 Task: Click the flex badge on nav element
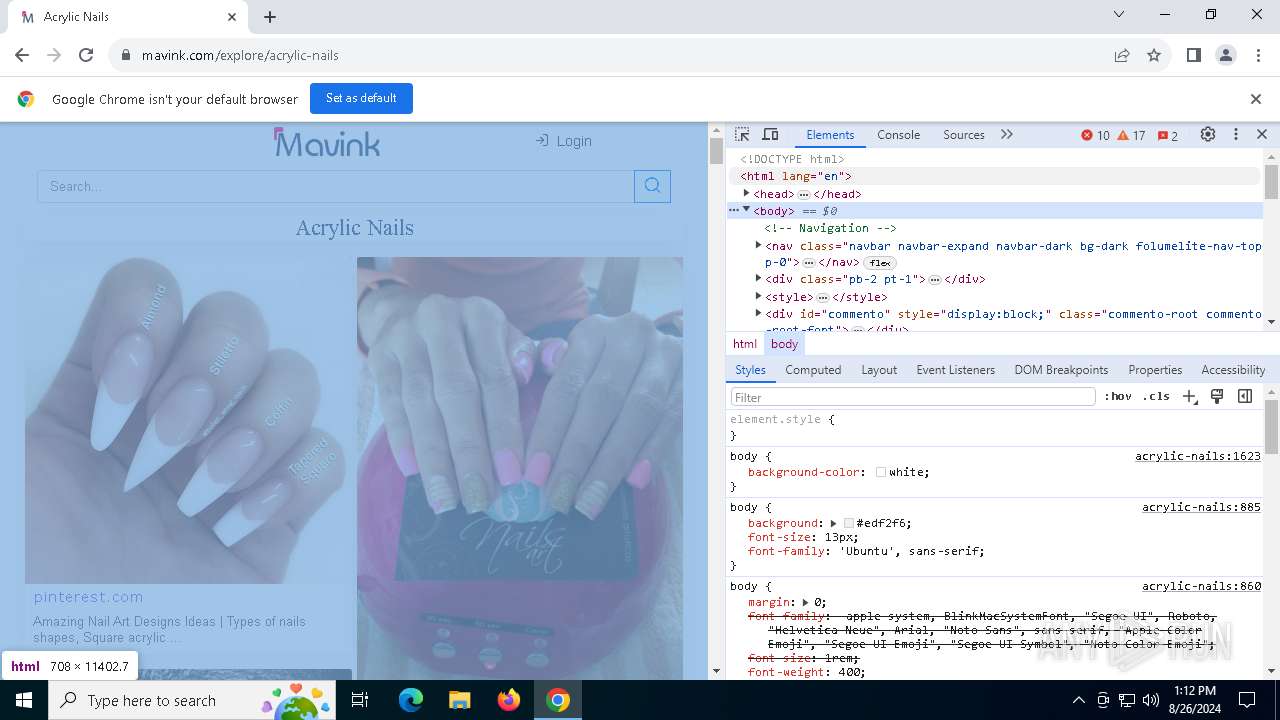(880, 263)
